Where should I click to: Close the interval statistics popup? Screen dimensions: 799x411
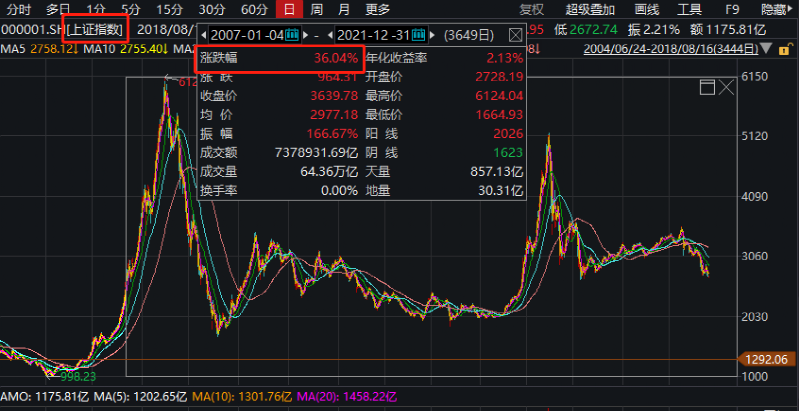point(514,35)
